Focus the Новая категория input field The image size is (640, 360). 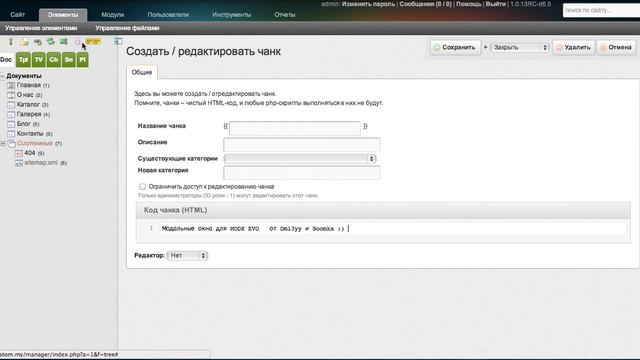[302, 173]
